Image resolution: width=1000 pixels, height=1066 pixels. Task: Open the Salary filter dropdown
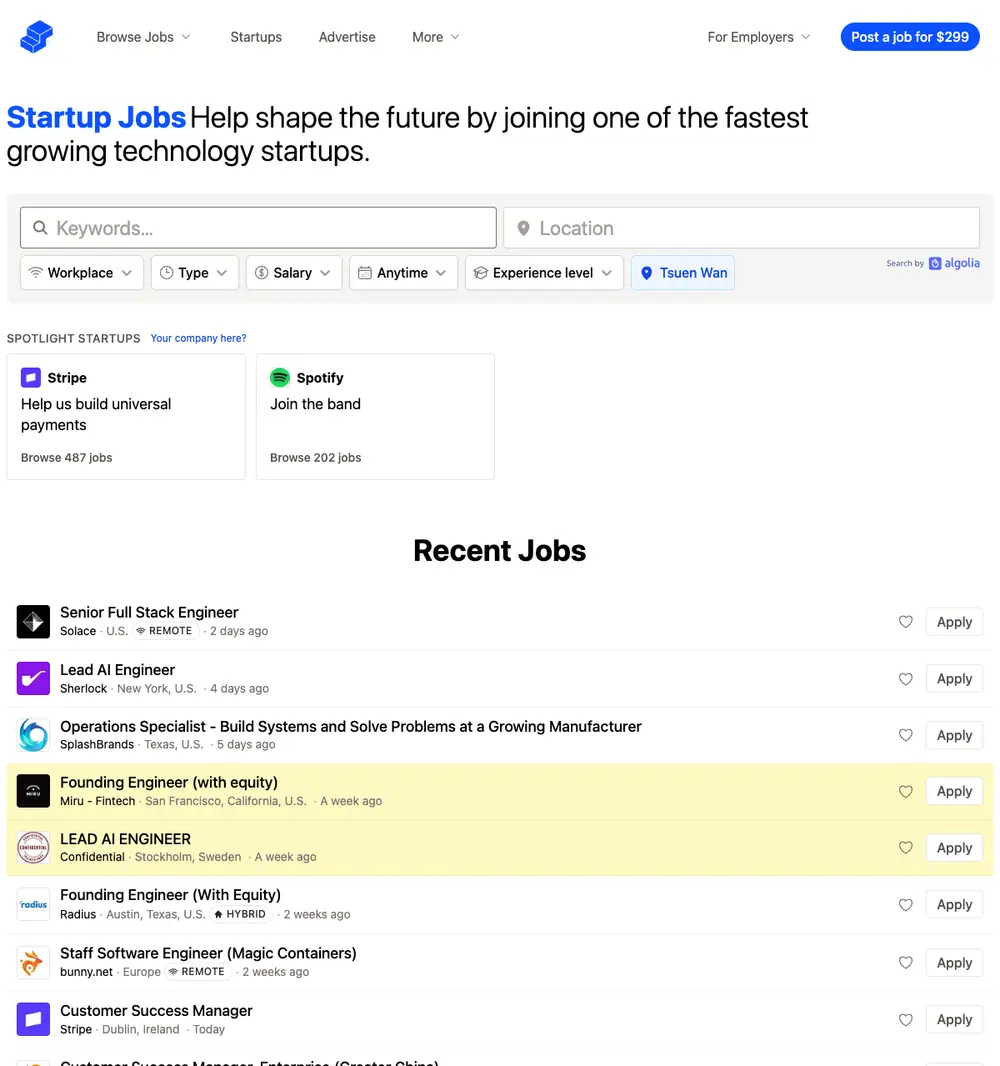[294, 273]
